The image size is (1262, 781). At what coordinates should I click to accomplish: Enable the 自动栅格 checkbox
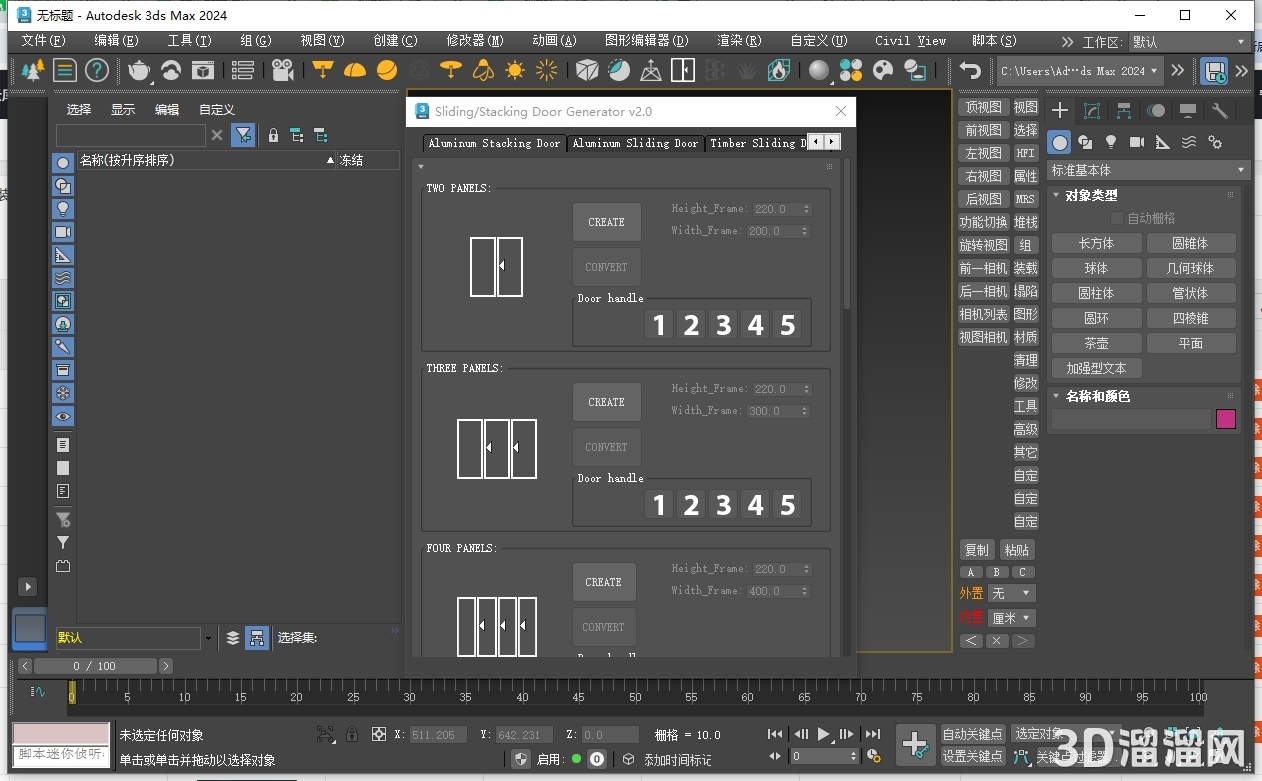click(x=1117, y=217)
